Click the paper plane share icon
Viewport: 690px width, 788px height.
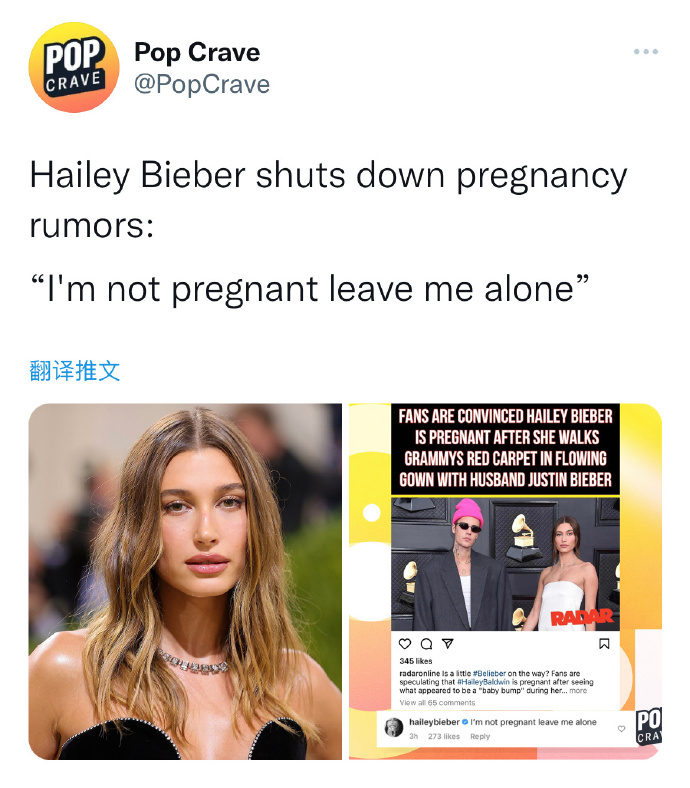(448, 644)
